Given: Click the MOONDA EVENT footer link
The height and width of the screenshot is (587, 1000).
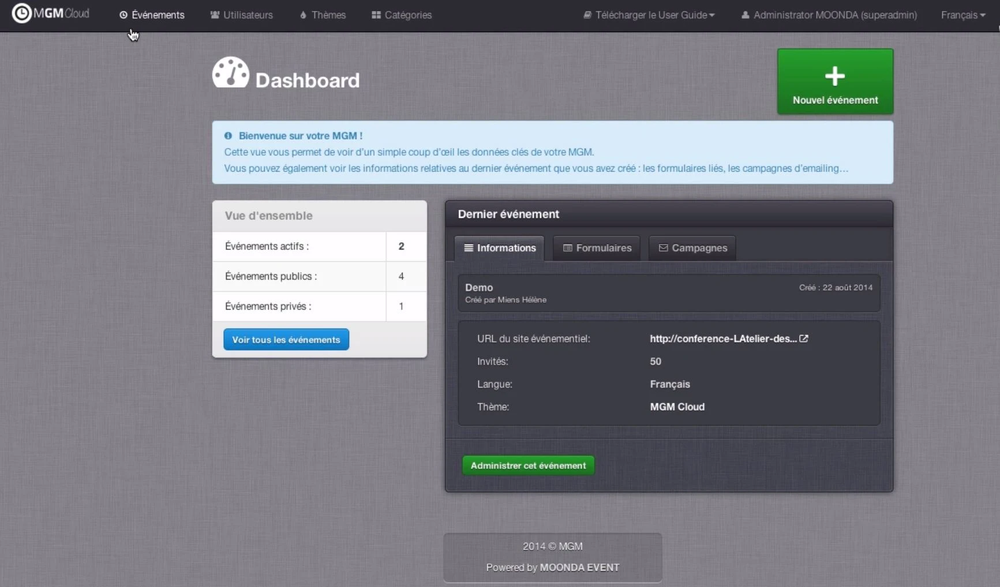Looking at the screenshot, I should [580, 567].
